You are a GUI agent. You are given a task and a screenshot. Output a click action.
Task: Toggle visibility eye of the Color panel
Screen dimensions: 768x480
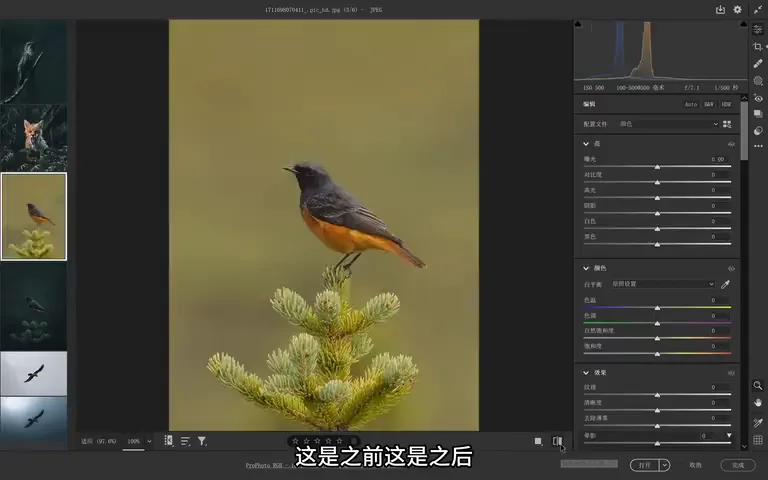[731, 268]
